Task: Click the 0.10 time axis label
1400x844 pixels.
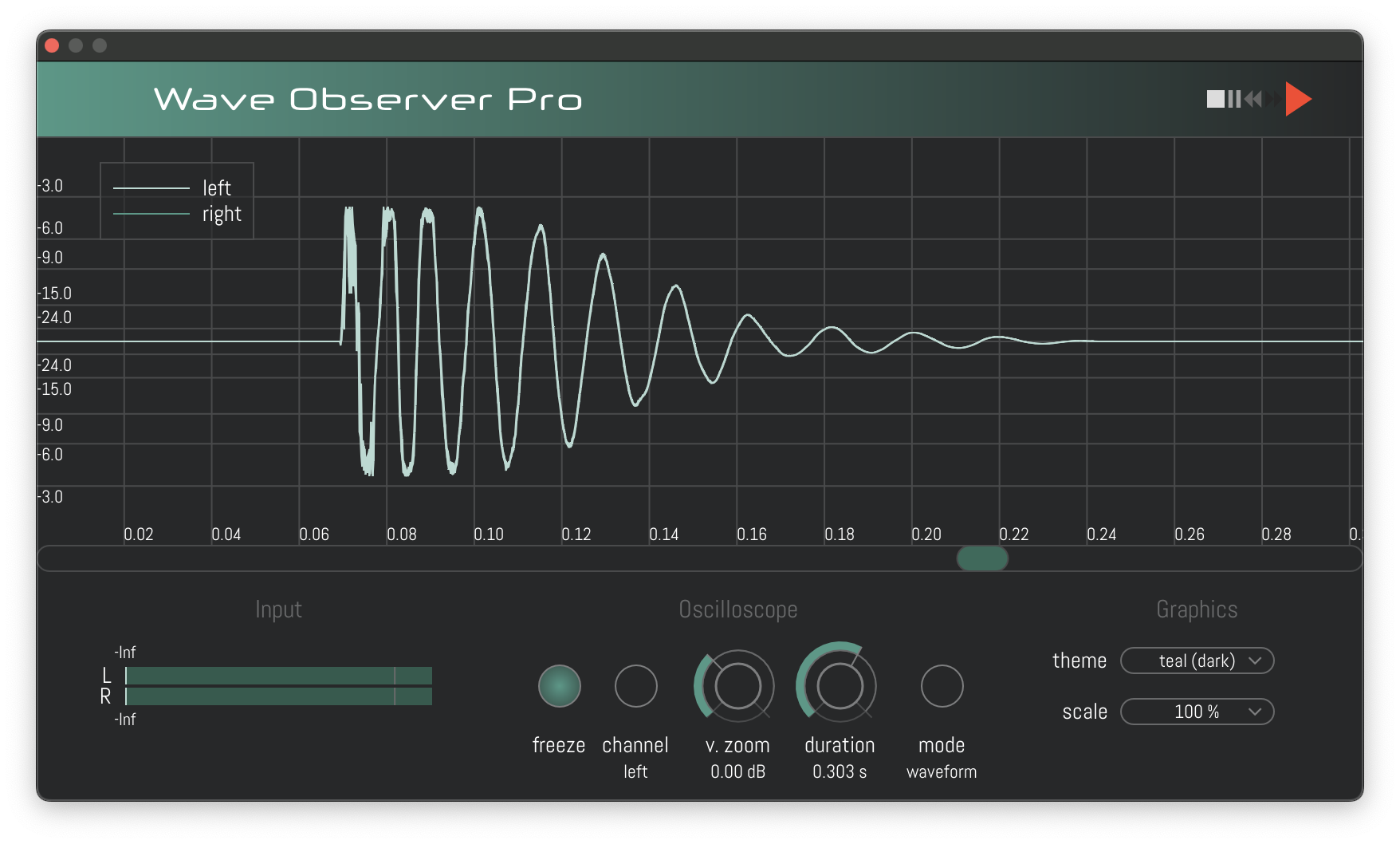Action: [x=489, y=534]
